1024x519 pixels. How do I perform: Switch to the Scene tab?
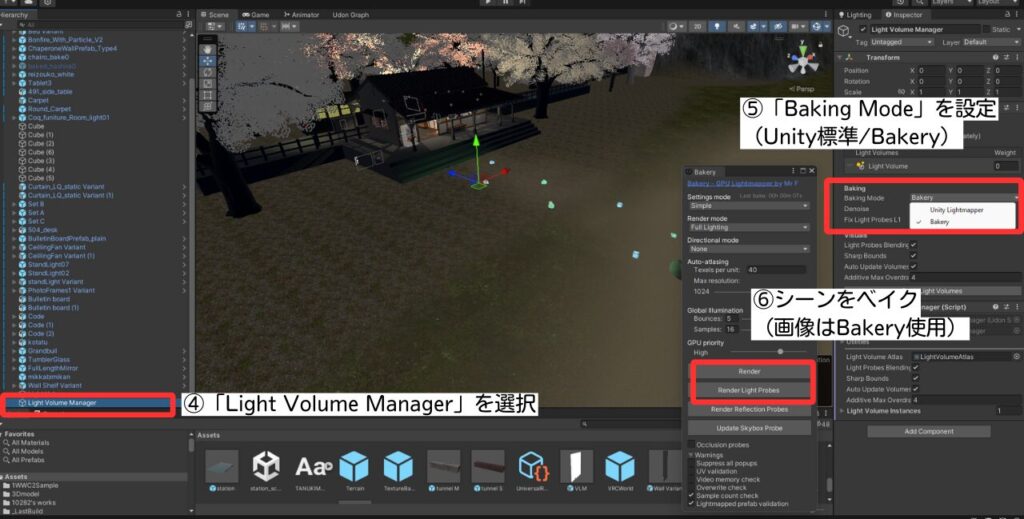(214, 14)
